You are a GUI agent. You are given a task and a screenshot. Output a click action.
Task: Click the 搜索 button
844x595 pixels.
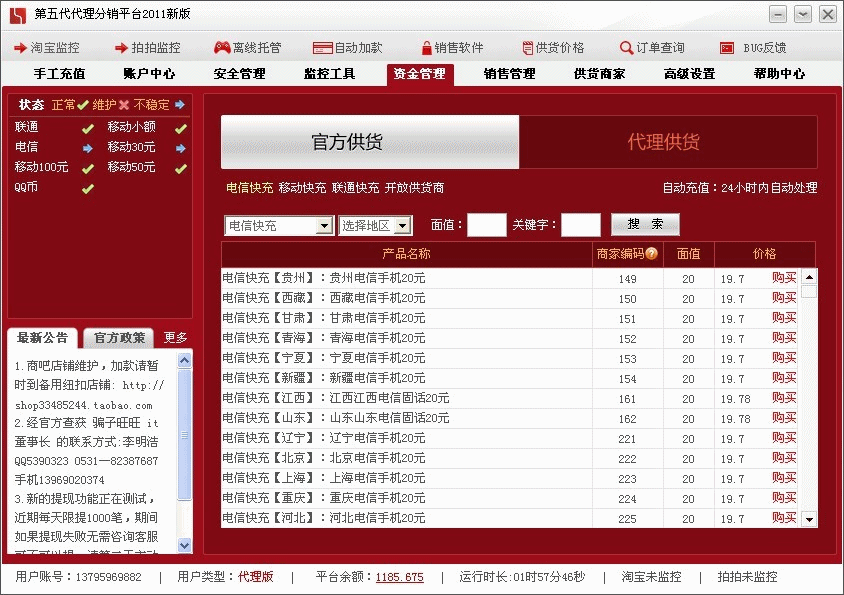tap(645, 225)
